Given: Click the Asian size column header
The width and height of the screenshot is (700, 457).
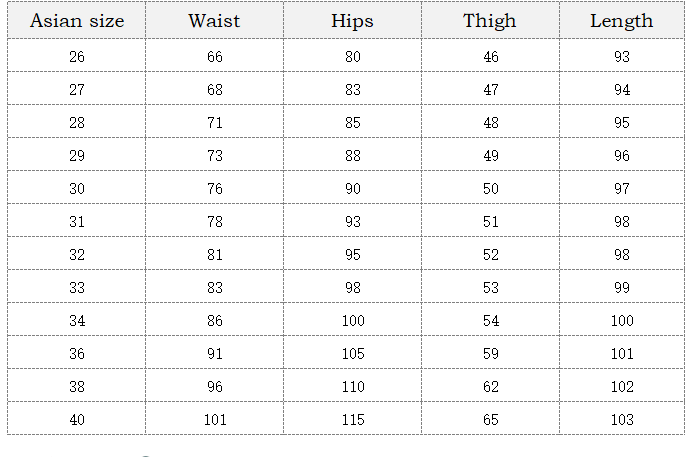Looking at the screenshot, I should (x=77, y=21).
